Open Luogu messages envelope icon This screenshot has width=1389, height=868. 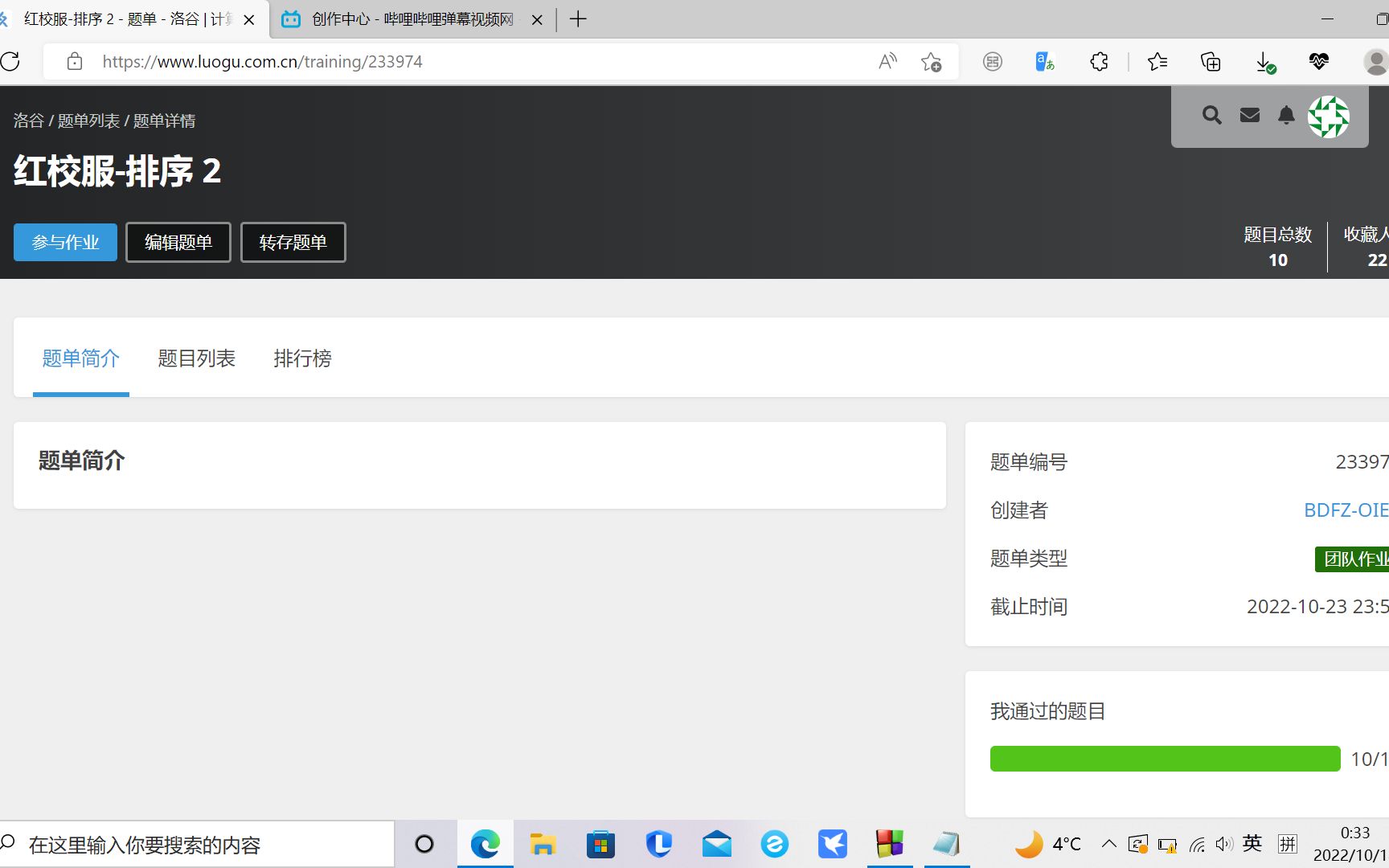coord(1250,116)
